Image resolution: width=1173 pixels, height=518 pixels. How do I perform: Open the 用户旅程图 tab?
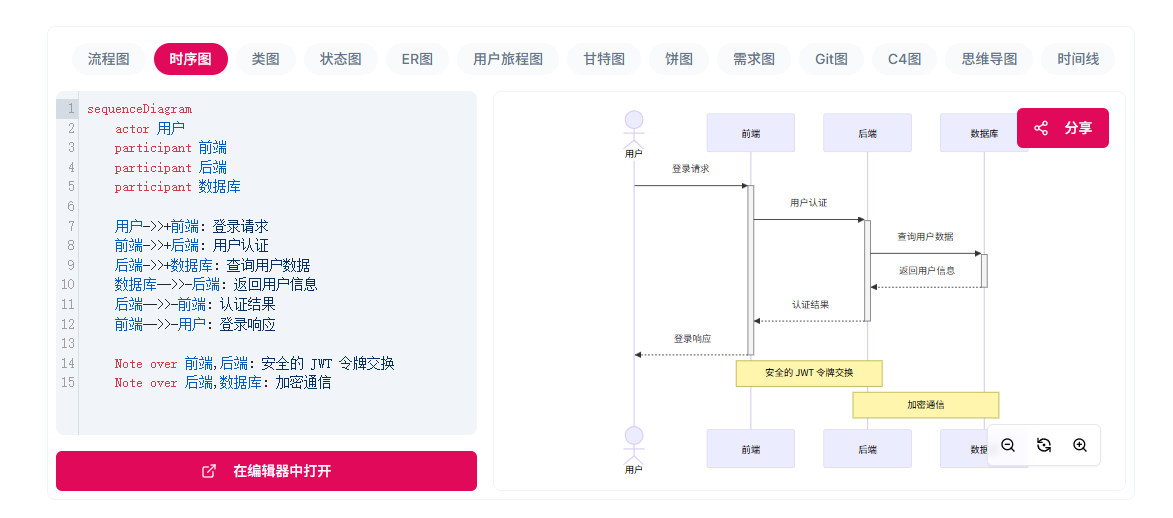coord(508,59)
